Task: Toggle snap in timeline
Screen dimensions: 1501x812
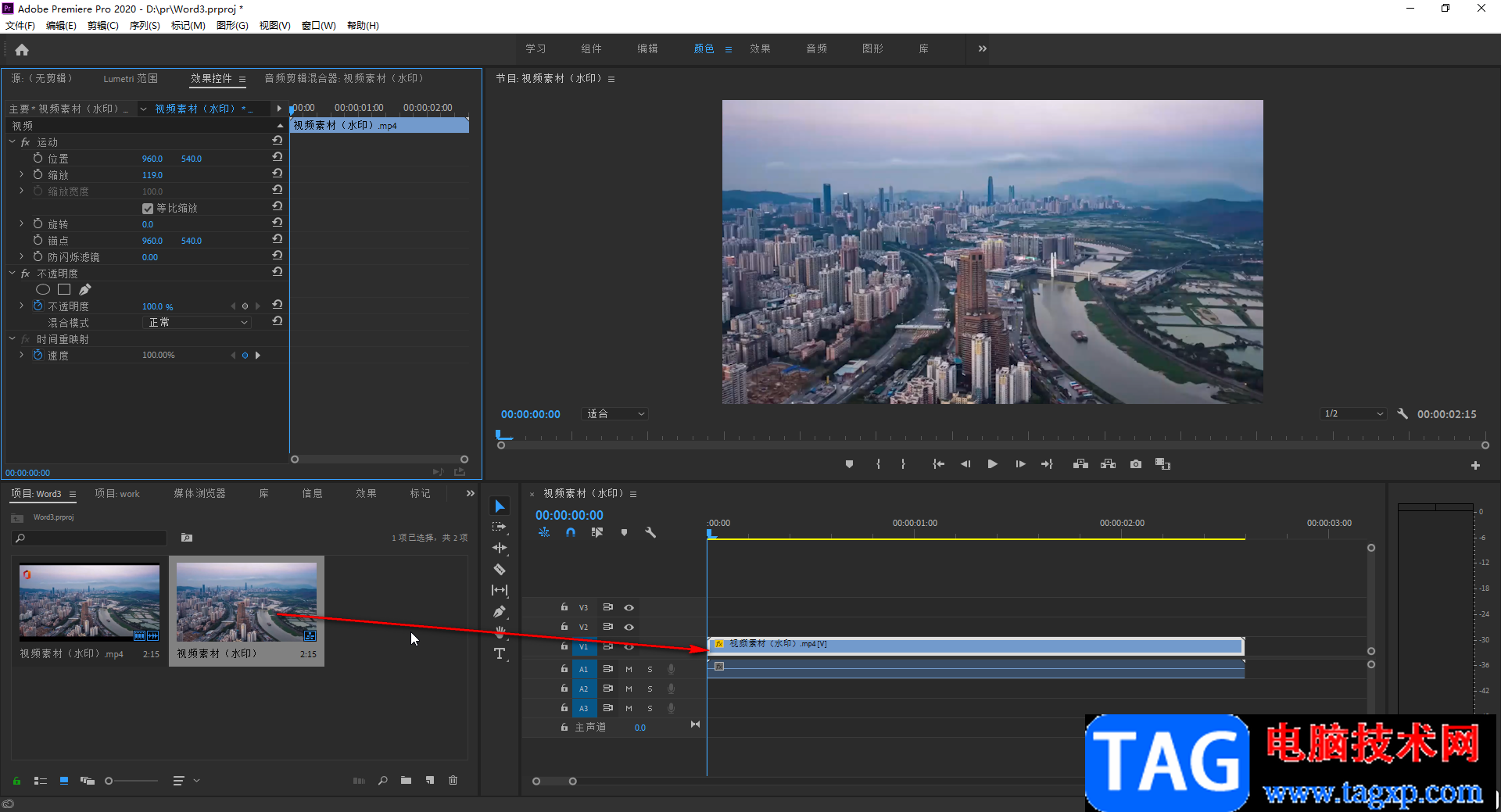Action: [x=571, y=532]
